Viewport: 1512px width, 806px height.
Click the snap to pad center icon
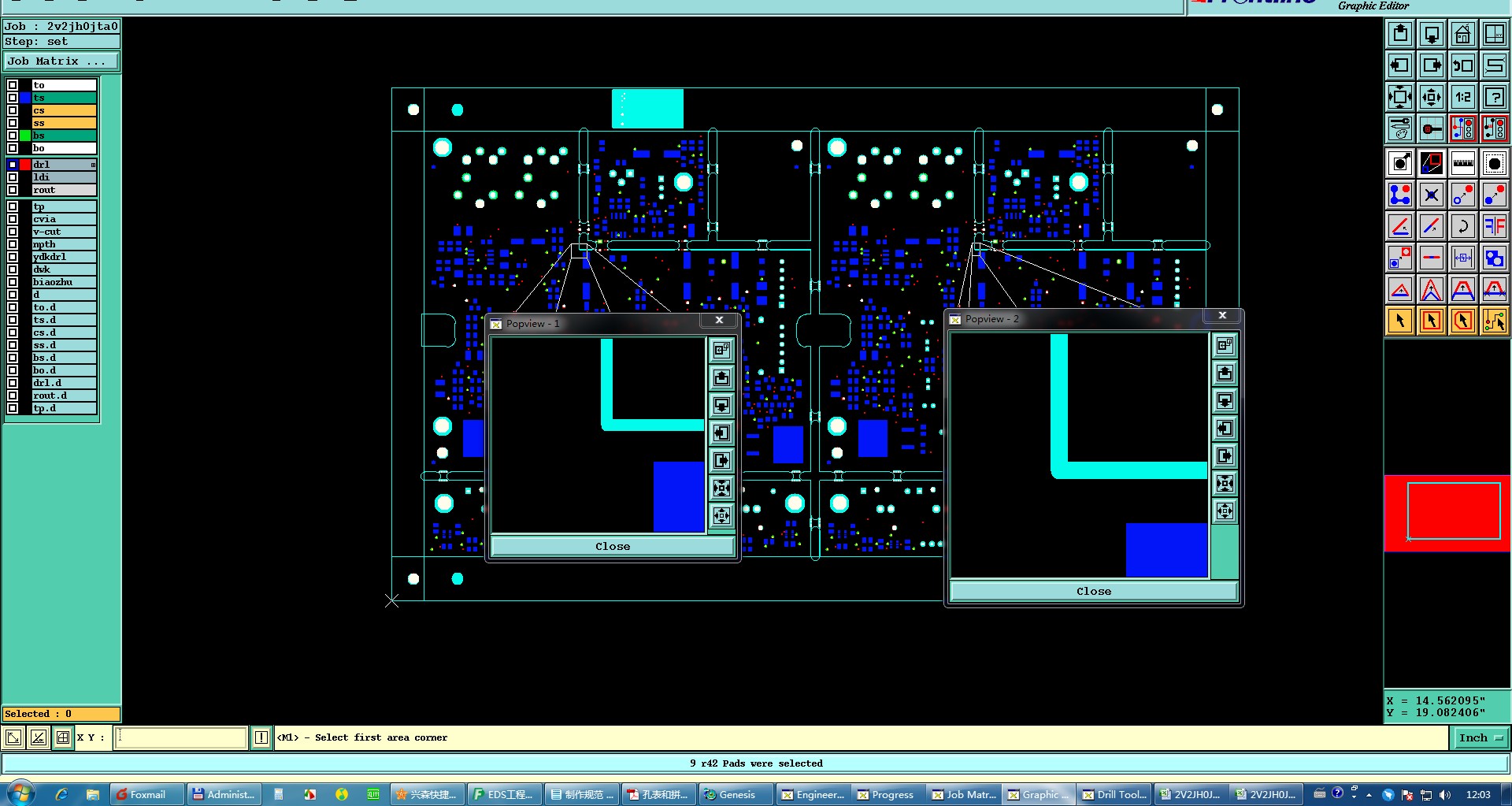point(1432,128)
